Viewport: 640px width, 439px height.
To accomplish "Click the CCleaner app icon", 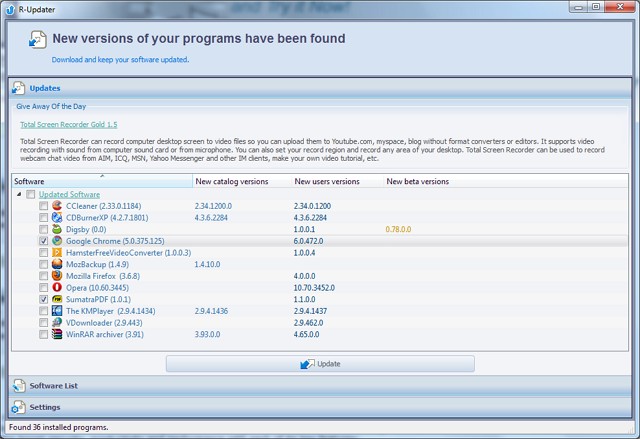I will coord(57,206).
